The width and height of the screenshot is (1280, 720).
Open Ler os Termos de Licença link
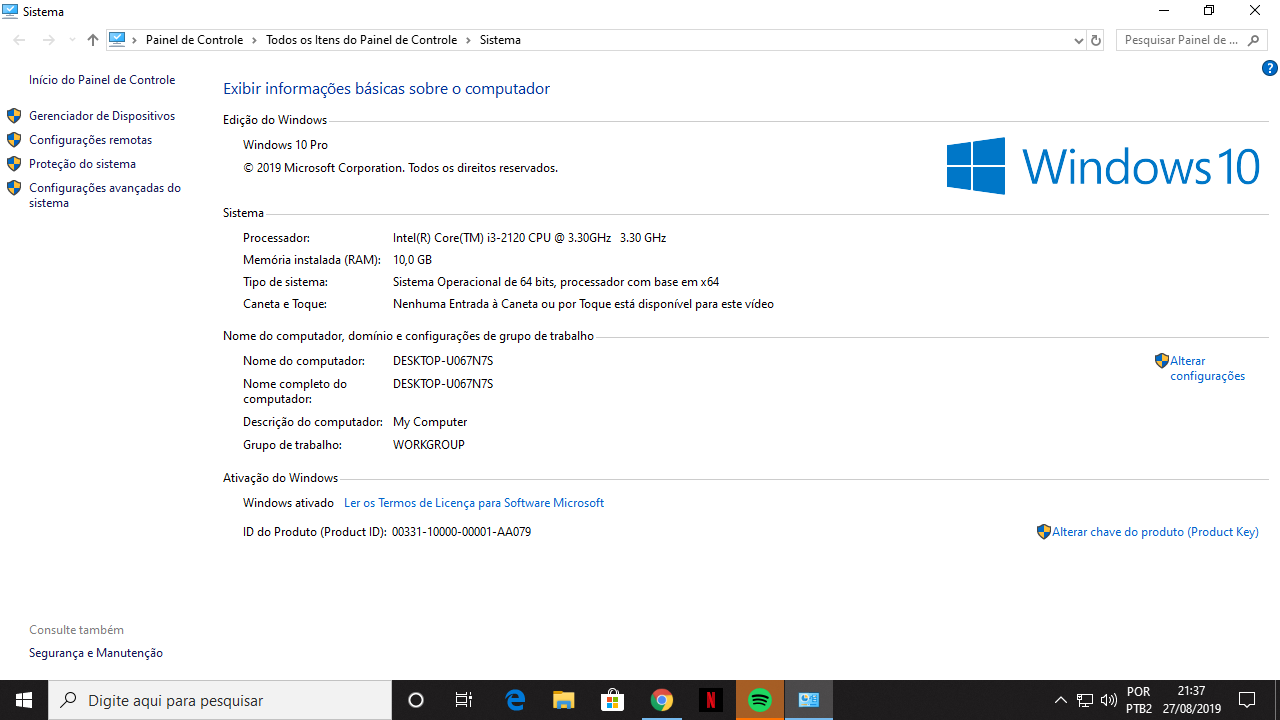point(474,503)
